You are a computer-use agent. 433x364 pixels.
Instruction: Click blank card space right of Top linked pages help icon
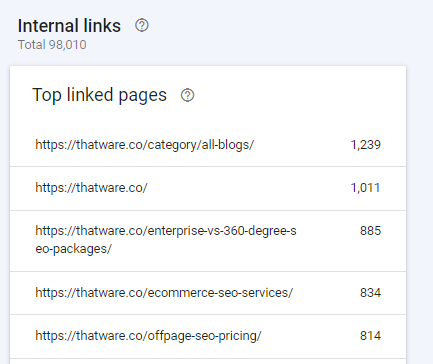click(x=293, y=95)
